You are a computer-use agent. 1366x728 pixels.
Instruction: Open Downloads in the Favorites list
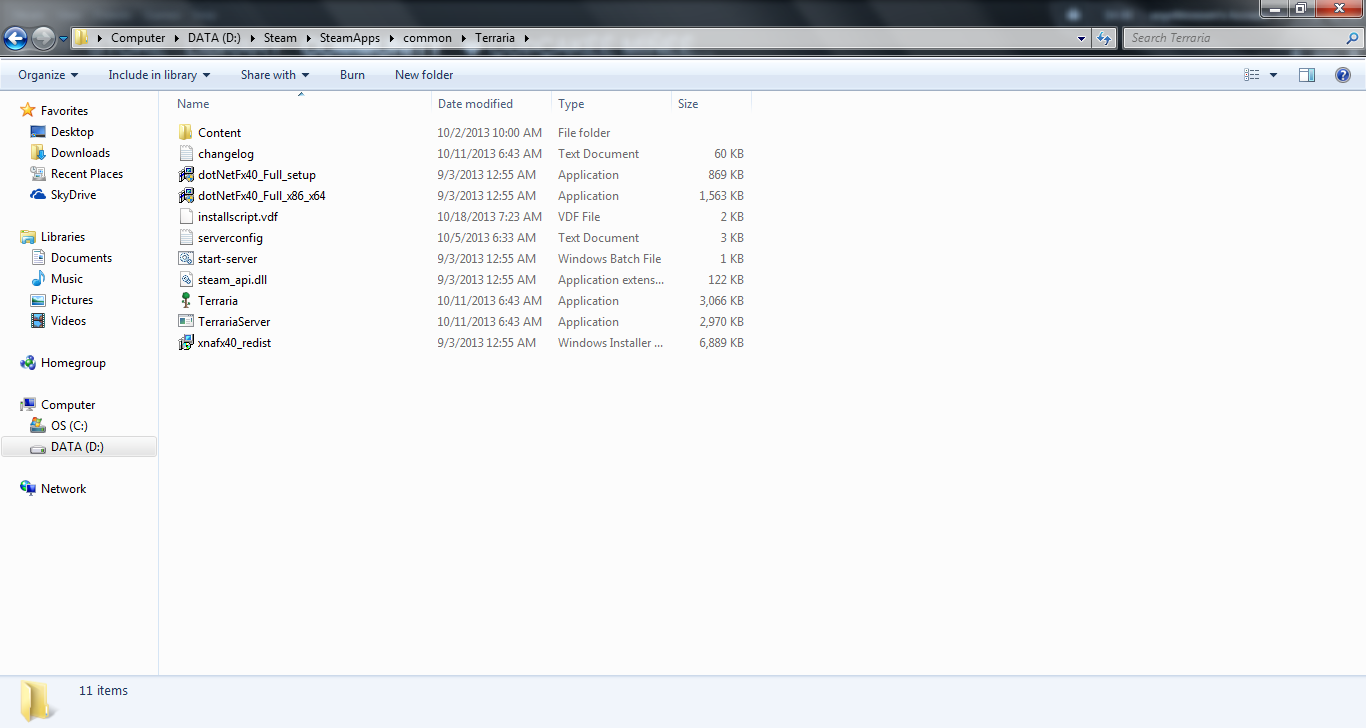[x=80, y=153]
